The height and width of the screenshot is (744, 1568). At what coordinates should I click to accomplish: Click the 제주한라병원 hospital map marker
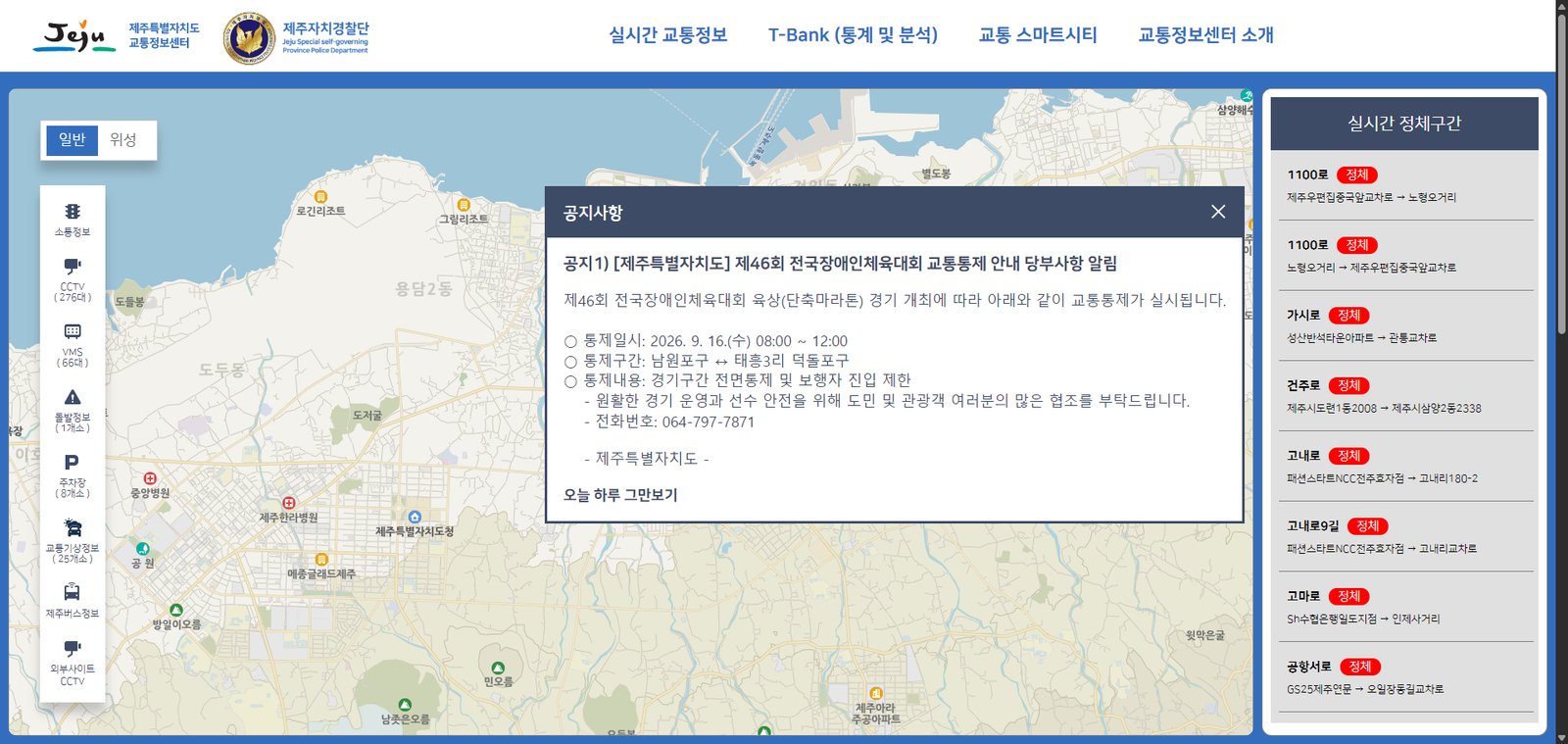click(x=289, y=503)
